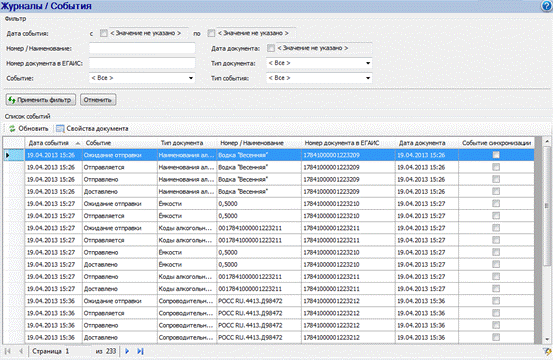
Task: Toggle sync checkbox in first Отправляется Водка row
Action: click(496, 167)
